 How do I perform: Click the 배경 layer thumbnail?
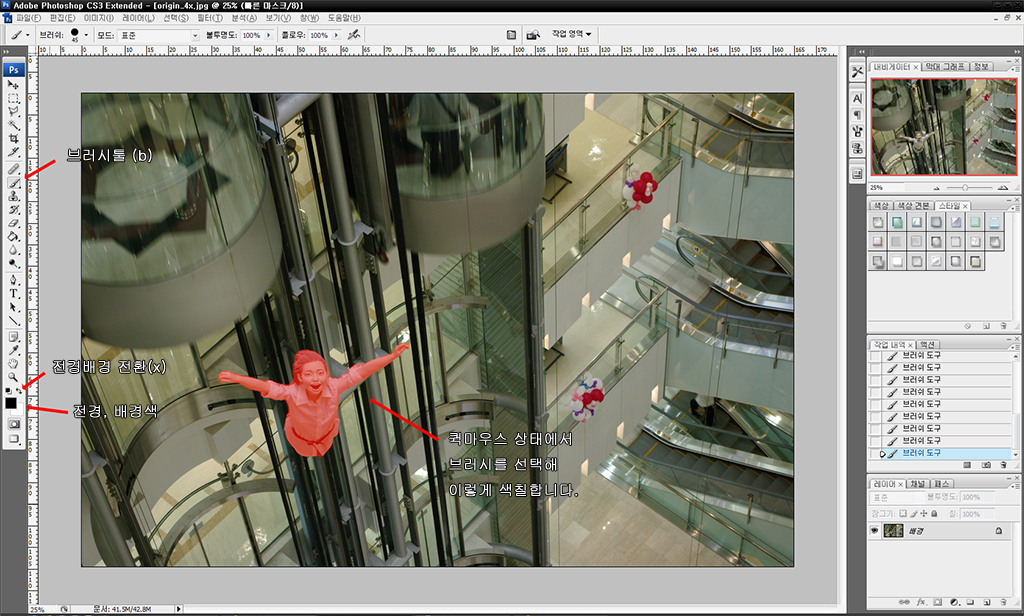893,531
